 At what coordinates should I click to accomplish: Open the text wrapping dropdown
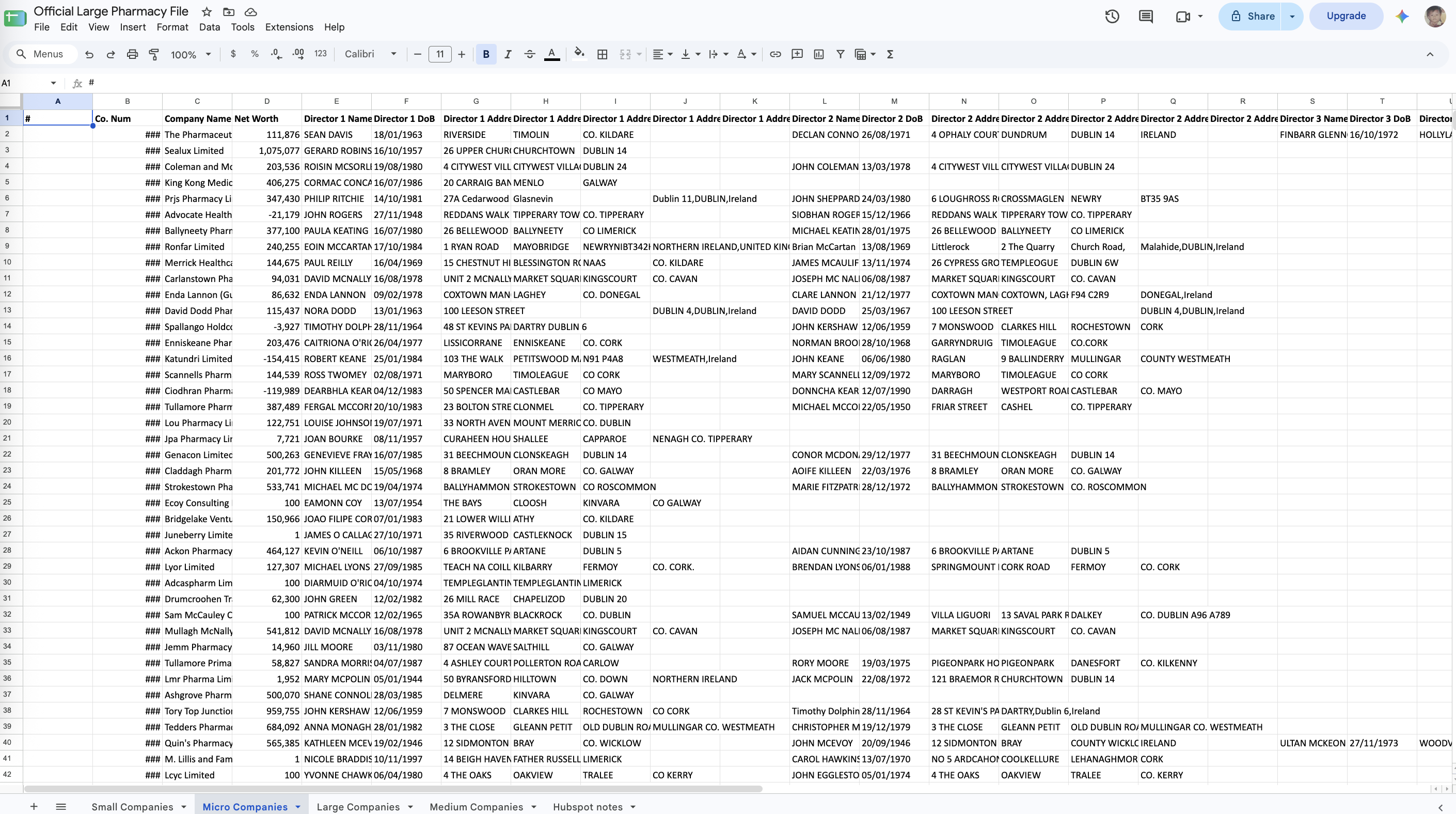point(718,54)
